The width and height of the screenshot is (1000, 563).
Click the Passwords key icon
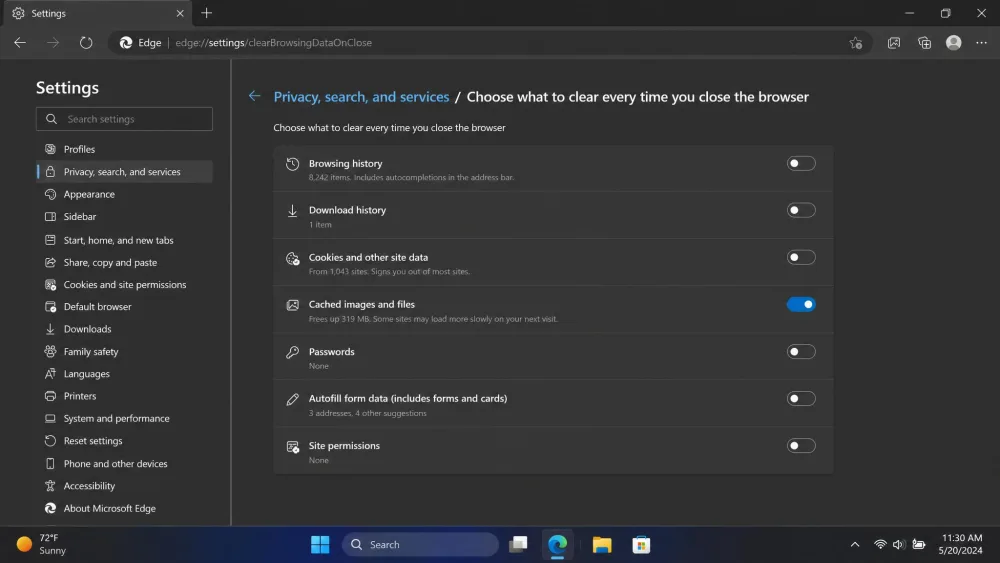[292, 352]
